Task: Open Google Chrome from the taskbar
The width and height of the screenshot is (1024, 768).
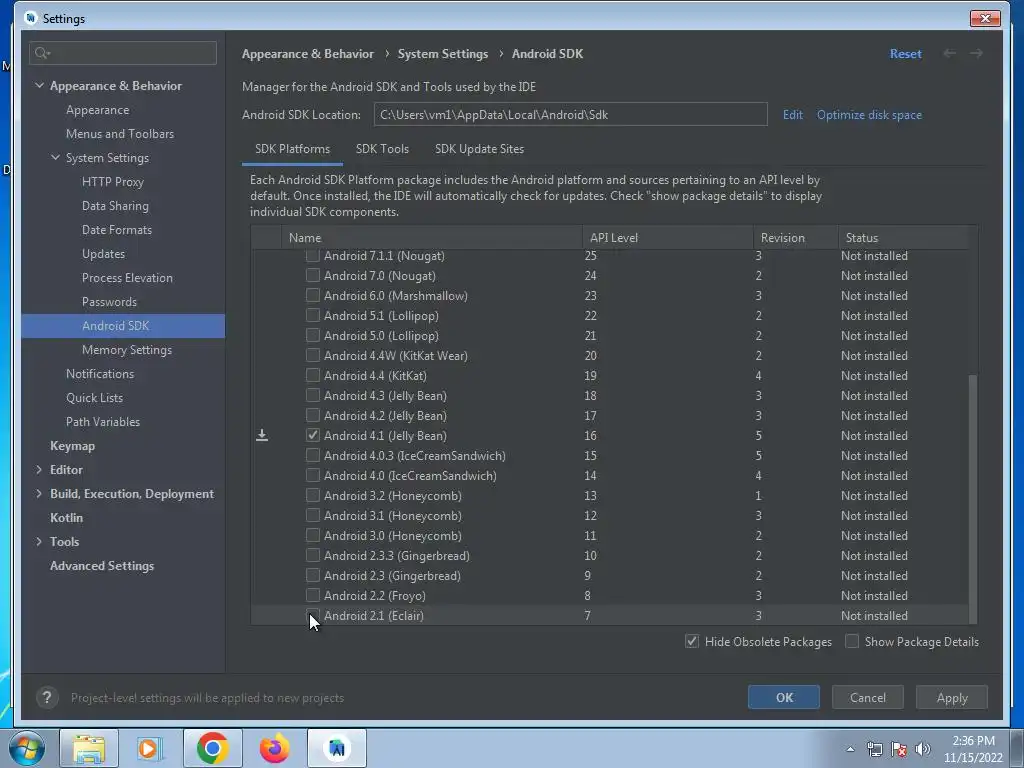Action: click(212, 748)
